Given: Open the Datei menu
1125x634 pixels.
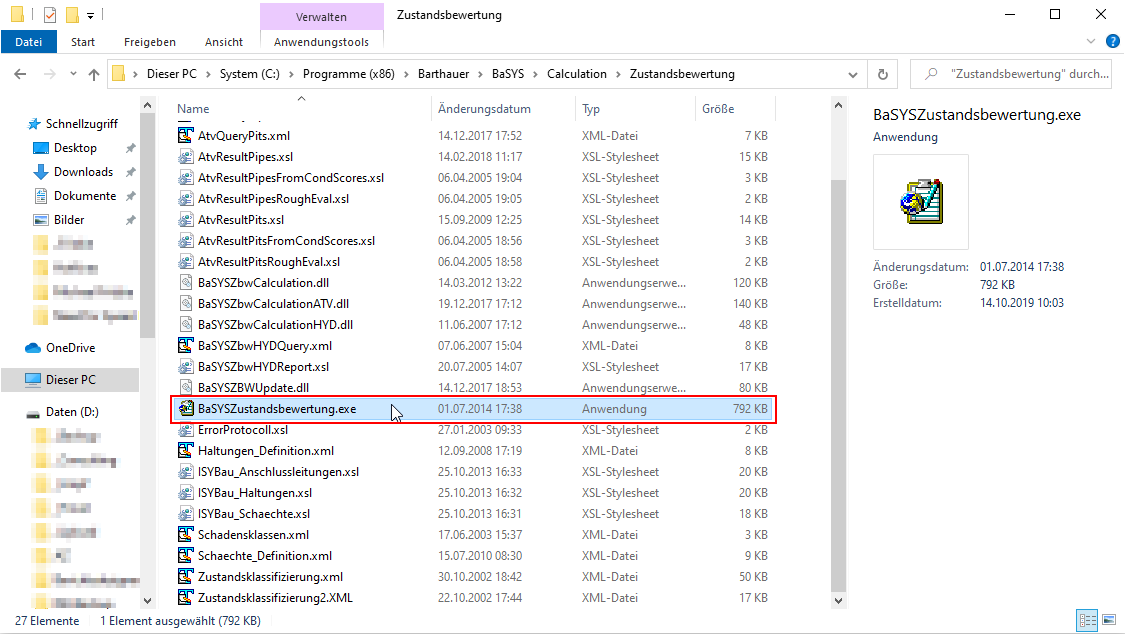Looking at the screenshot, I should (29, 42).
